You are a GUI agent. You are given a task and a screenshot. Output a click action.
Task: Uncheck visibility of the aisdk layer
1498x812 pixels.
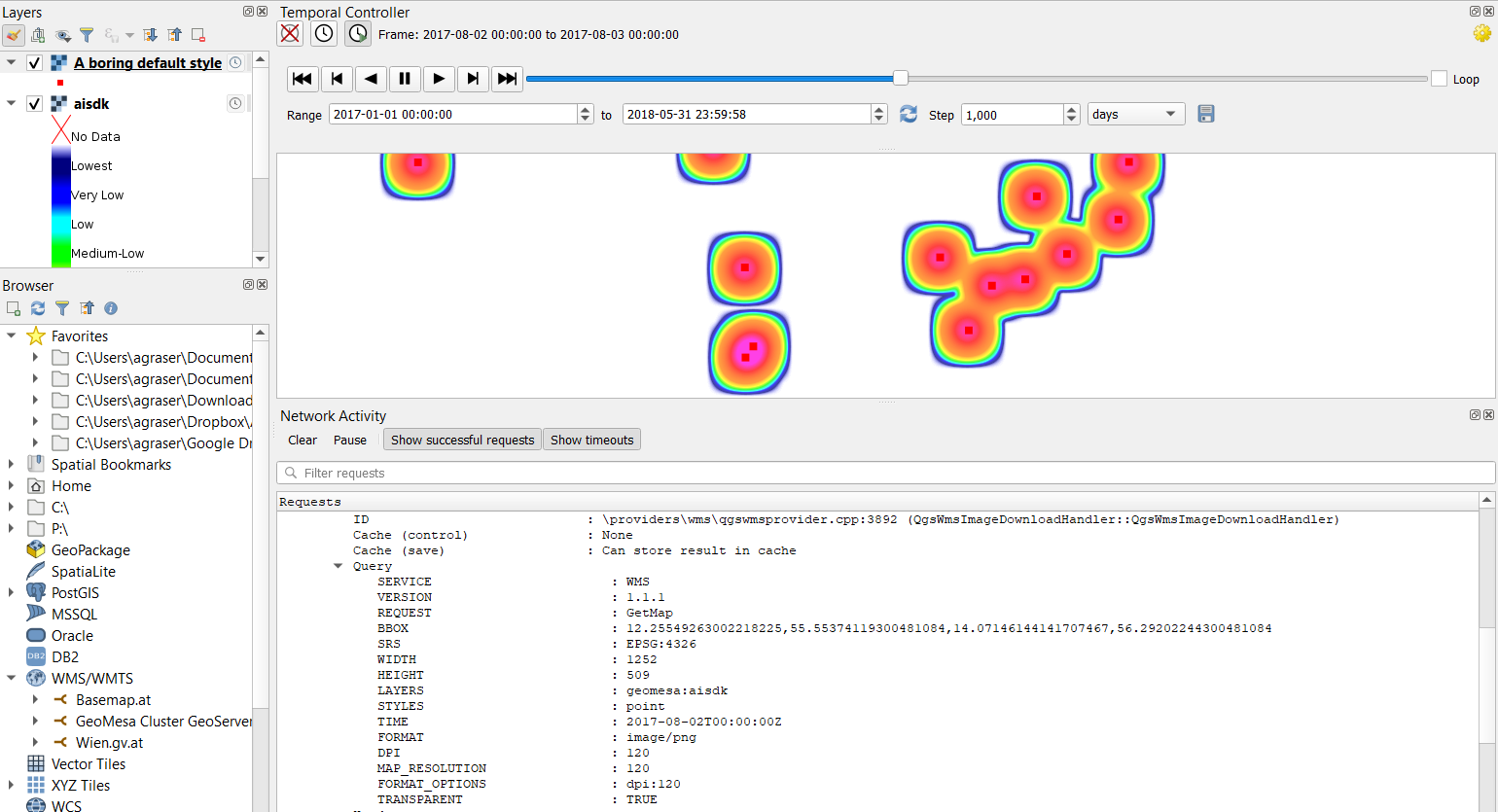coord(36,103)
